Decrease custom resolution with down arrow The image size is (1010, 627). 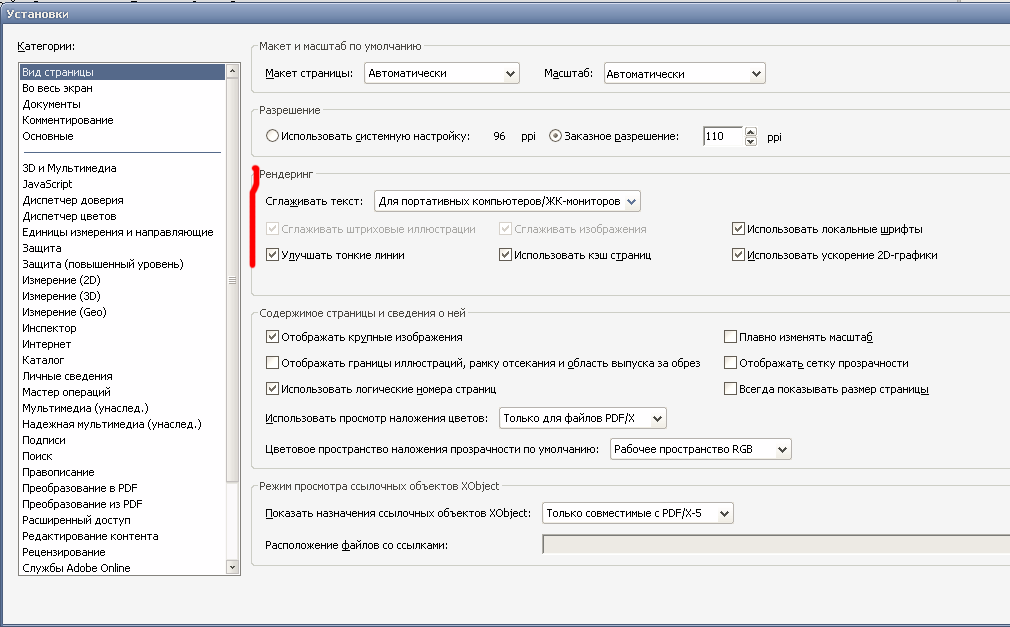tap(750, 141)
